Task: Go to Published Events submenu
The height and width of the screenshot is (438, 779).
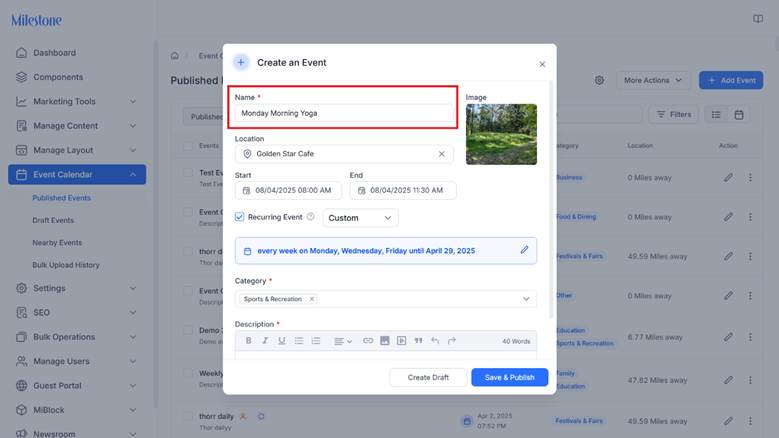Action: click(x=62, y=198)
